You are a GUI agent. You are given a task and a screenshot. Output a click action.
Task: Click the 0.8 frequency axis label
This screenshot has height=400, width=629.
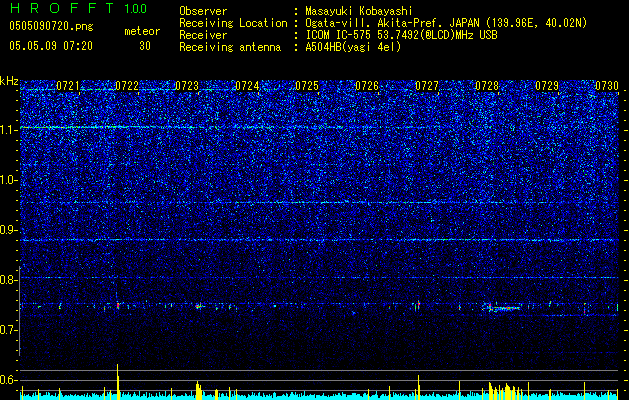pos(9,280)
